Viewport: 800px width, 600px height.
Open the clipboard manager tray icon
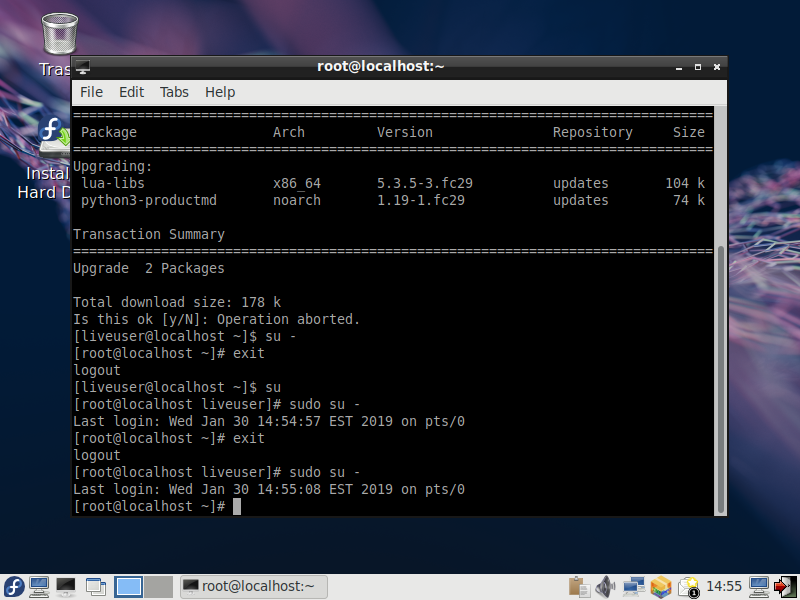point(579,587)
